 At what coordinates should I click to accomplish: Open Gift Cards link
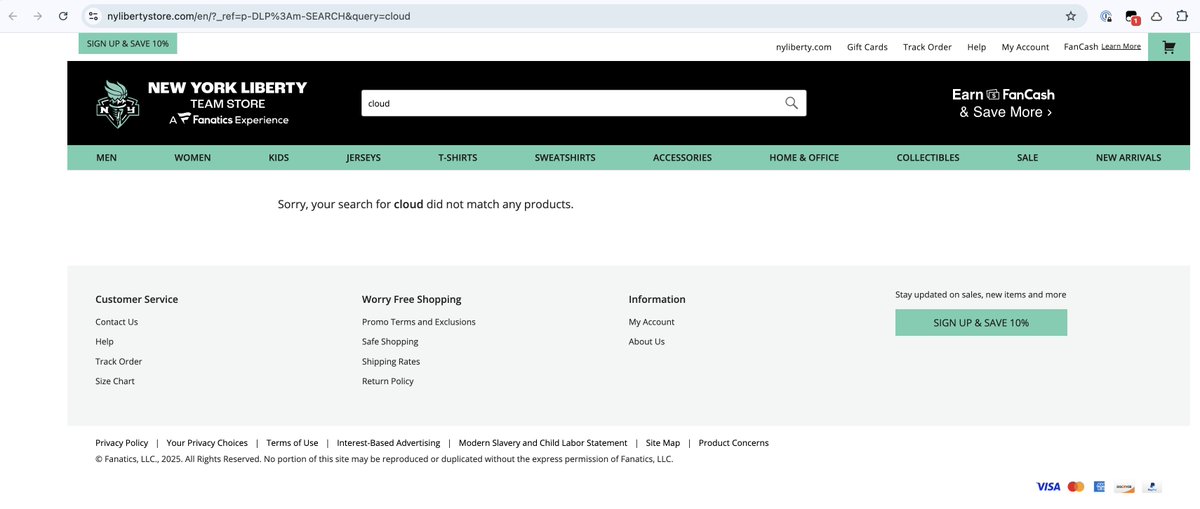point(867,47)
